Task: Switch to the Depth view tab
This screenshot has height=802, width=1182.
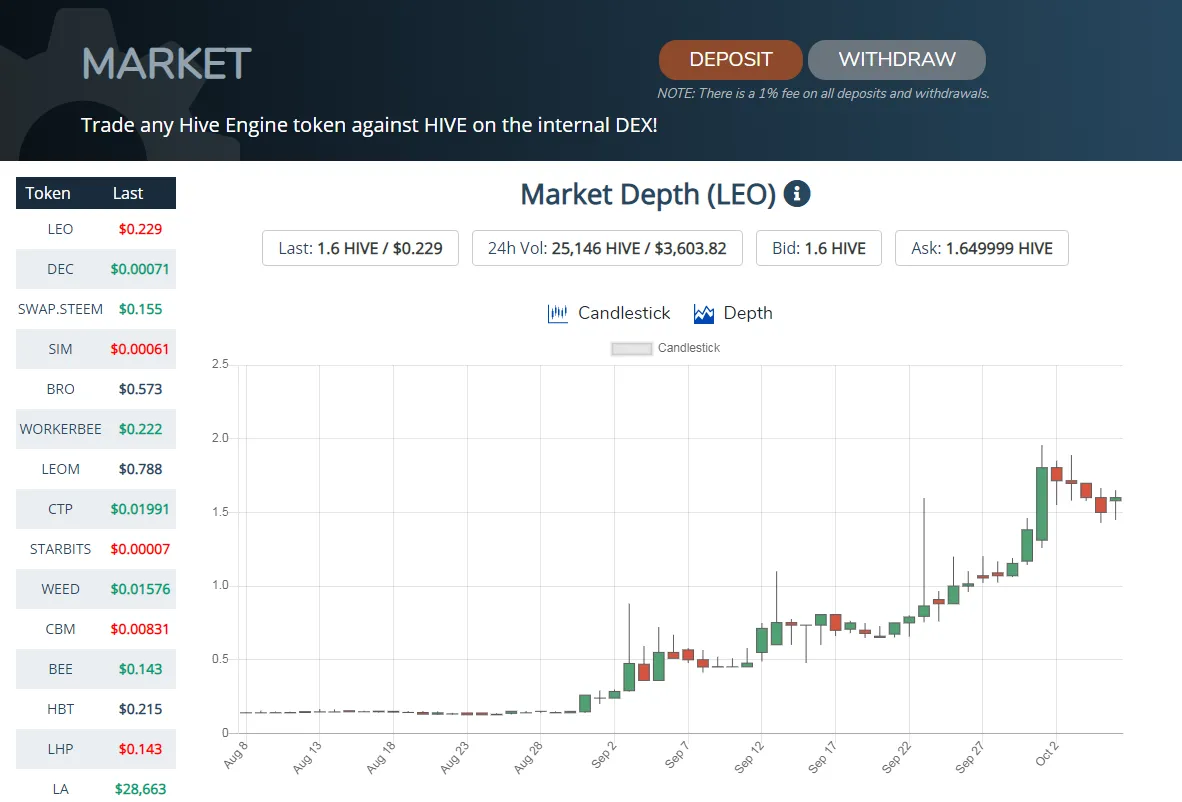Action: click(733, 313)
